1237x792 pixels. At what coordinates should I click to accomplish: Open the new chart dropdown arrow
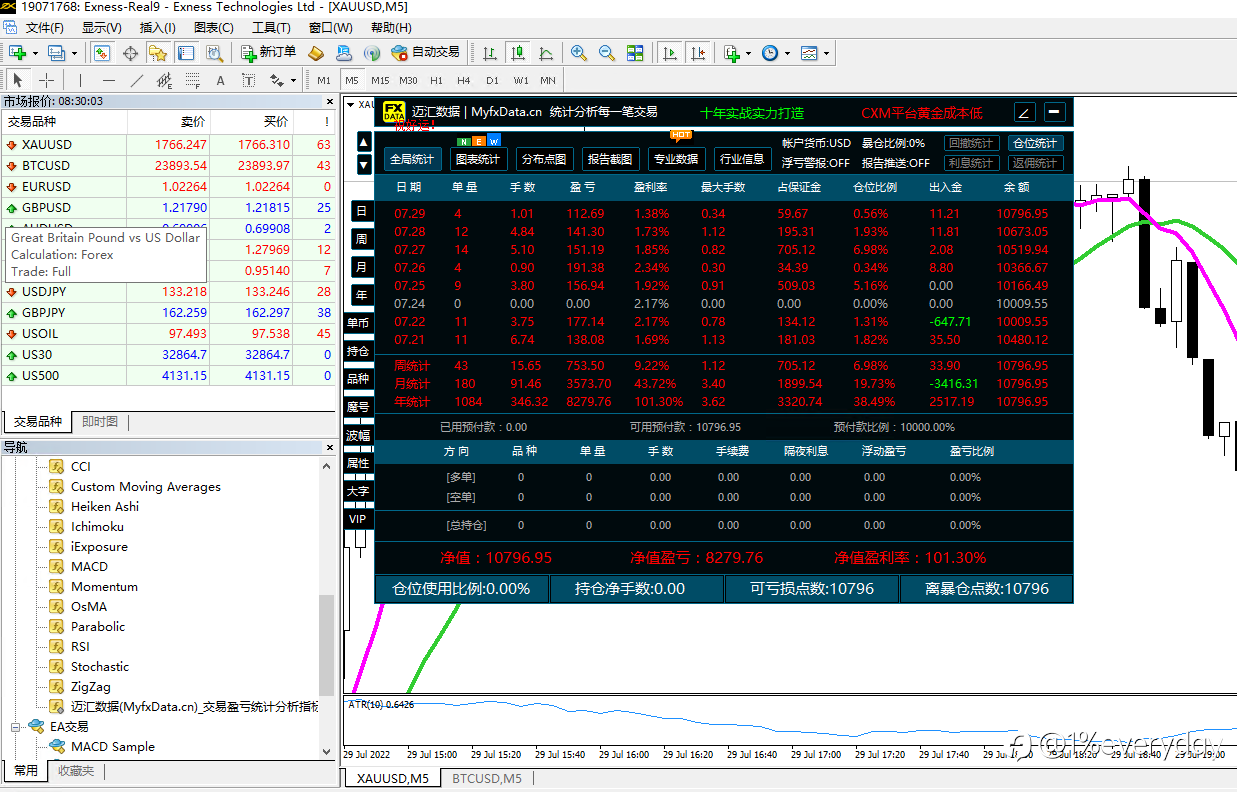click(35, 53)
